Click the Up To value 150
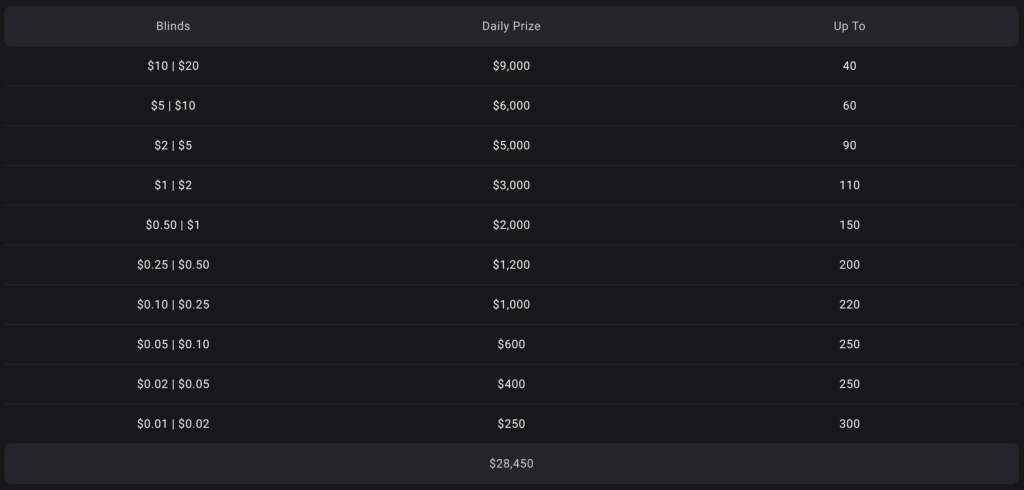Viewport: 1024px width, 490px height. 849,225
